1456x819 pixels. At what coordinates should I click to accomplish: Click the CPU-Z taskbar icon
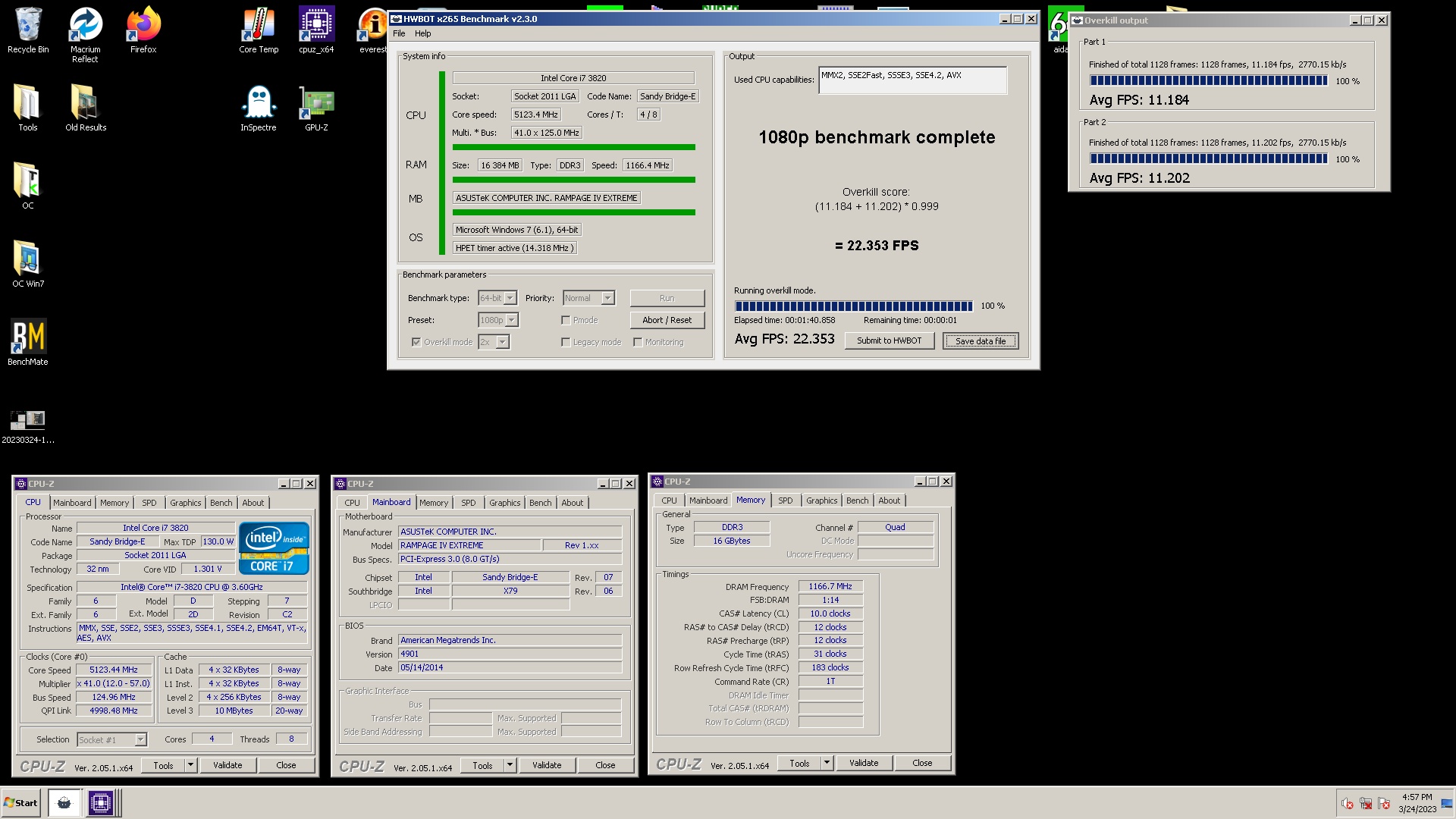coord(100,803)
